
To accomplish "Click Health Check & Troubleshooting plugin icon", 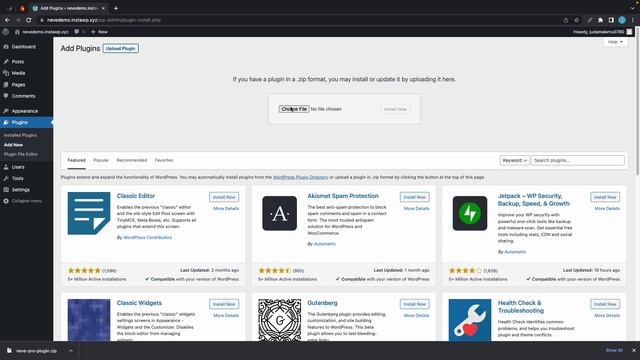I will point(470,320).
